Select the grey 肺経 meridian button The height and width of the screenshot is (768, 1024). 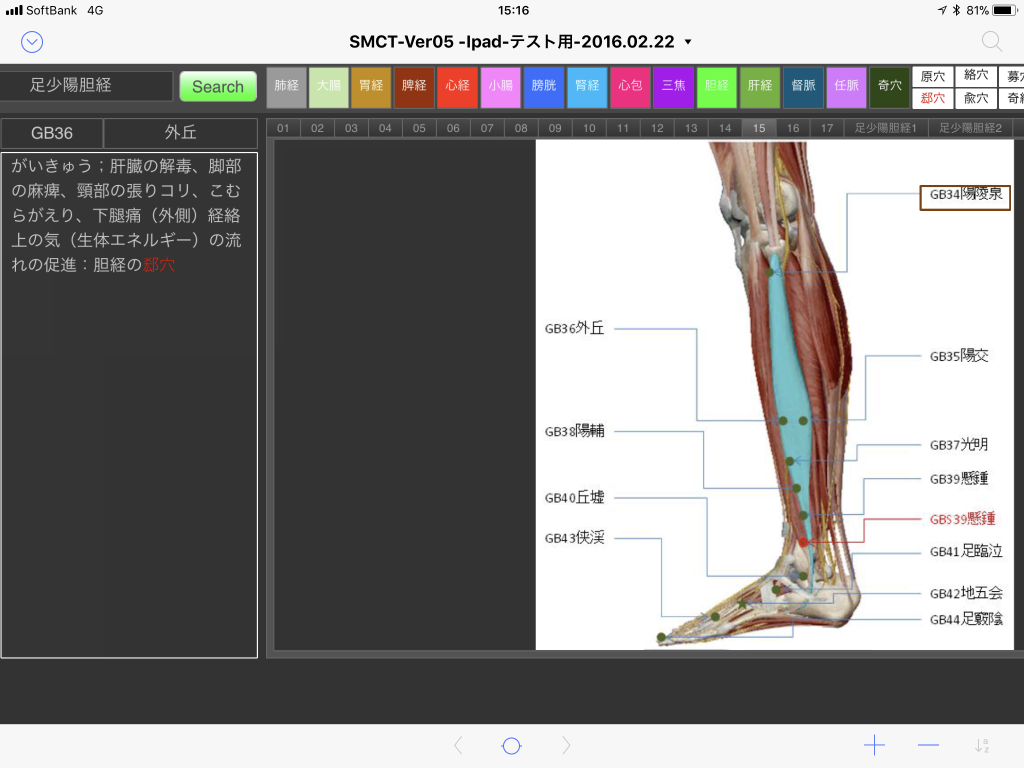(286, 87)
